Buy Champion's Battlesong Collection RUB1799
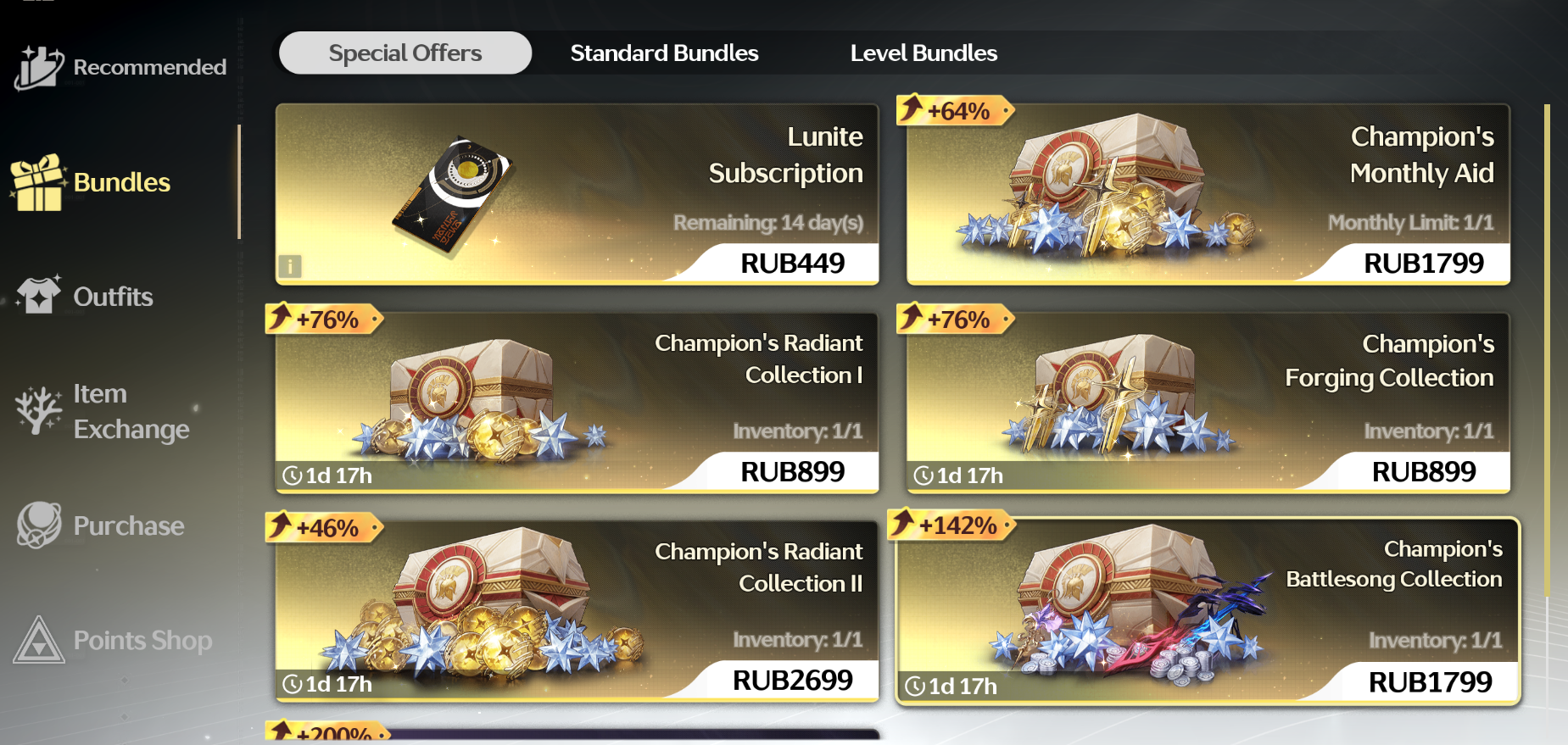Image resolution: width=1568 pixels, height=745 pixels. click(1430, 681)
